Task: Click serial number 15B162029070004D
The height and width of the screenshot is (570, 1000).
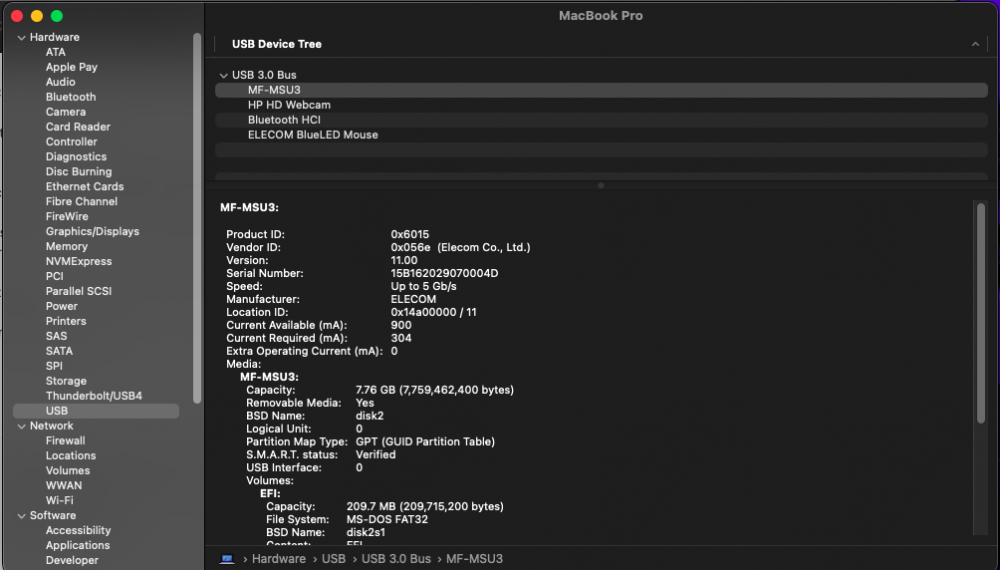Action: tap(445, 274)
